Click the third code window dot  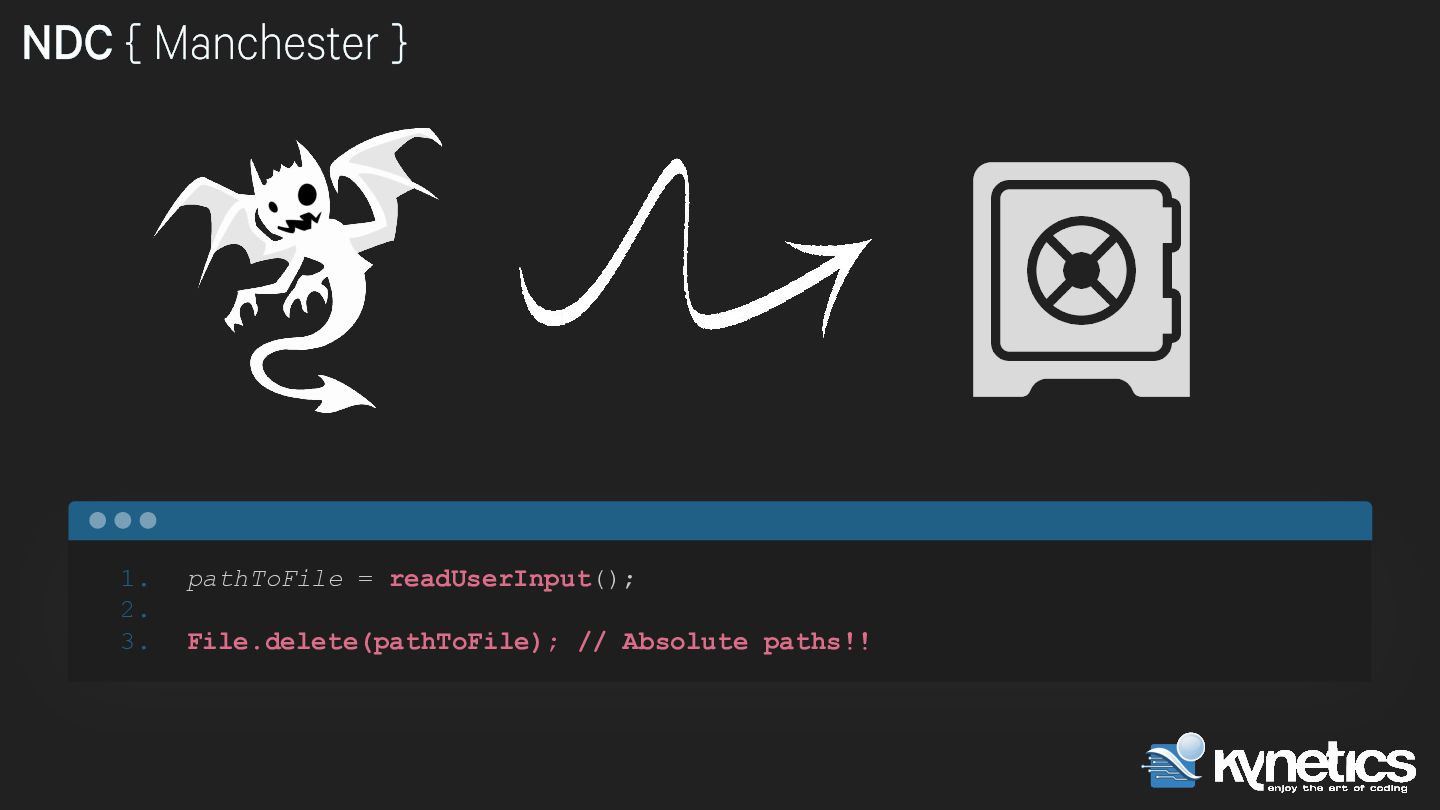(x=148, y=520)
